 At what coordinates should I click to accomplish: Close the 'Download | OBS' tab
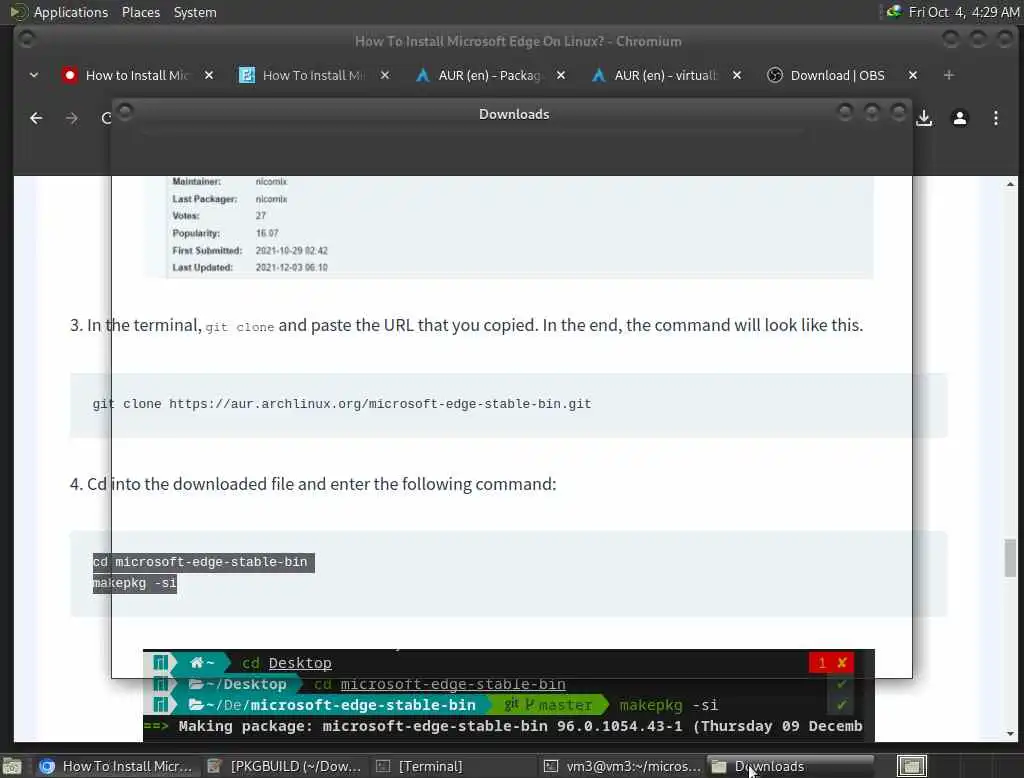tap(913, 75)
